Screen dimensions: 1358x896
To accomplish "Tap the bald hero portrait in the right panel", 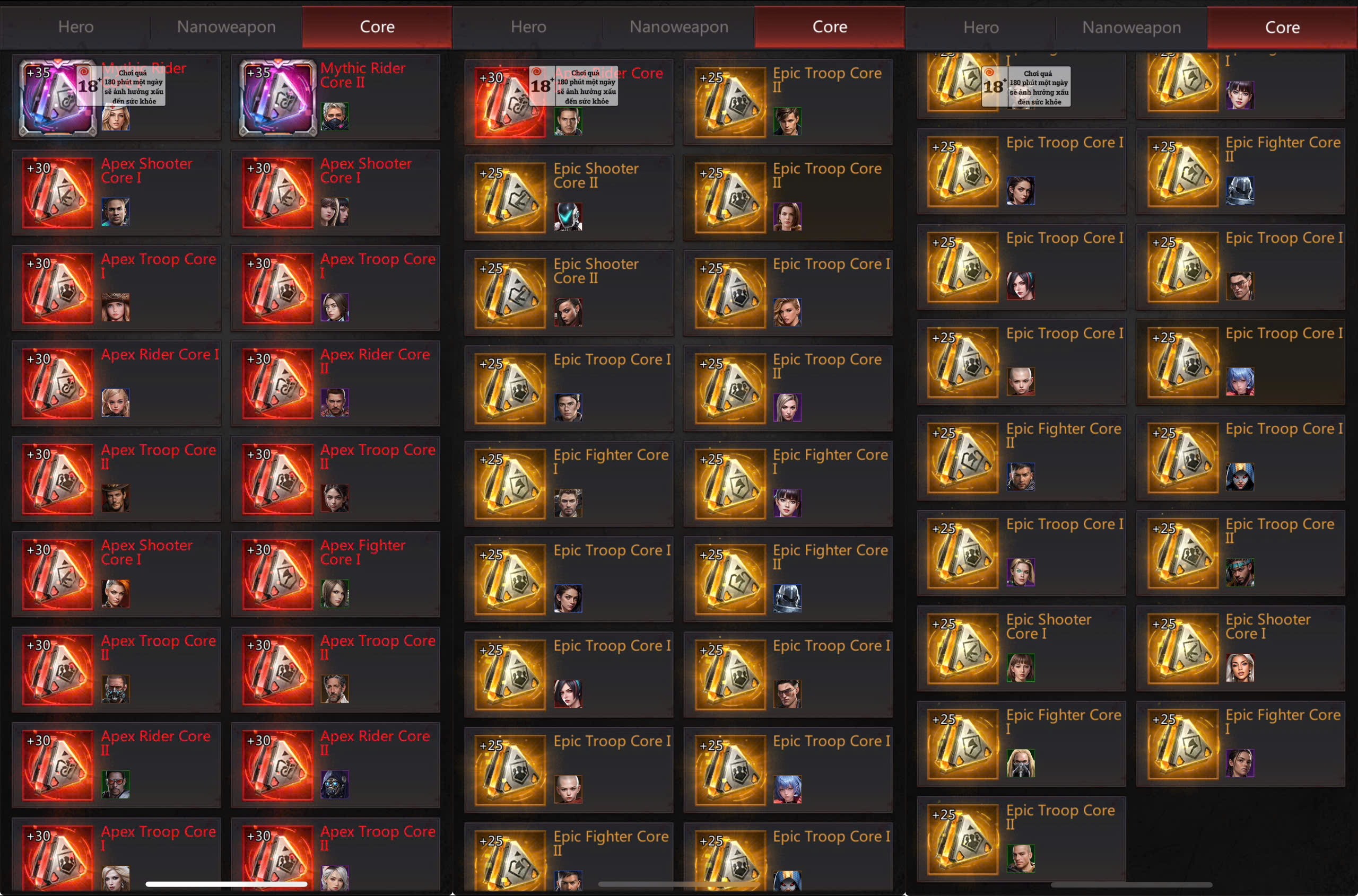I will point(1021,382).
